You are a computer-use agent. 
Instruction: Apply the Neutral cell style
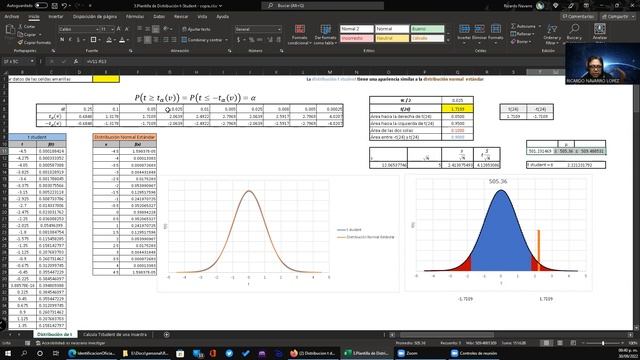(392, 38)
